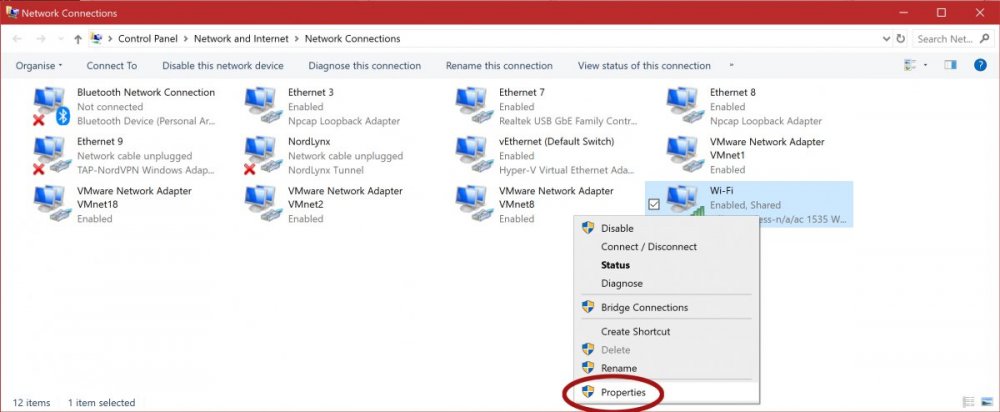Viewport: 1000px width, 412px height.
Task: Choose Create Shortcut in context menu
Action: pos(667,332)
